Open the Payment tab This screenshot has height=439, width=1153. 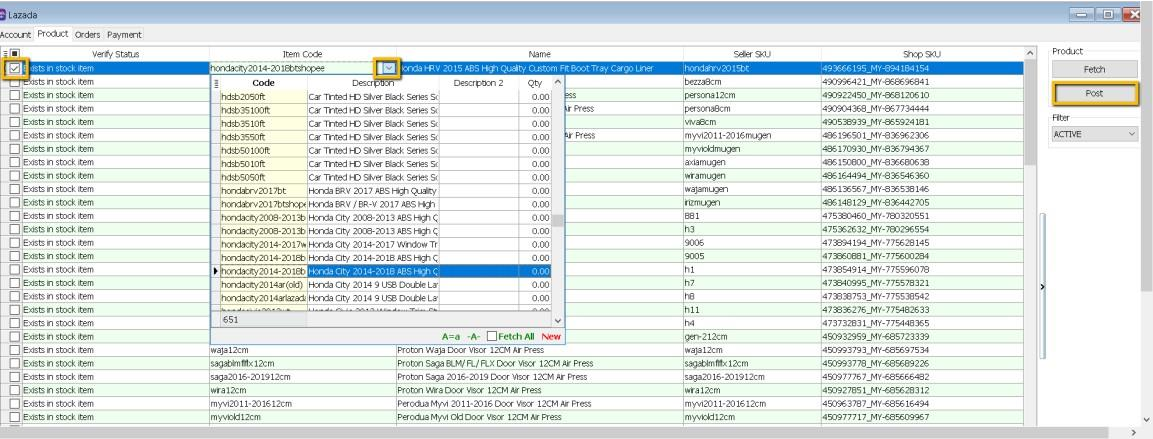[124, 35]
